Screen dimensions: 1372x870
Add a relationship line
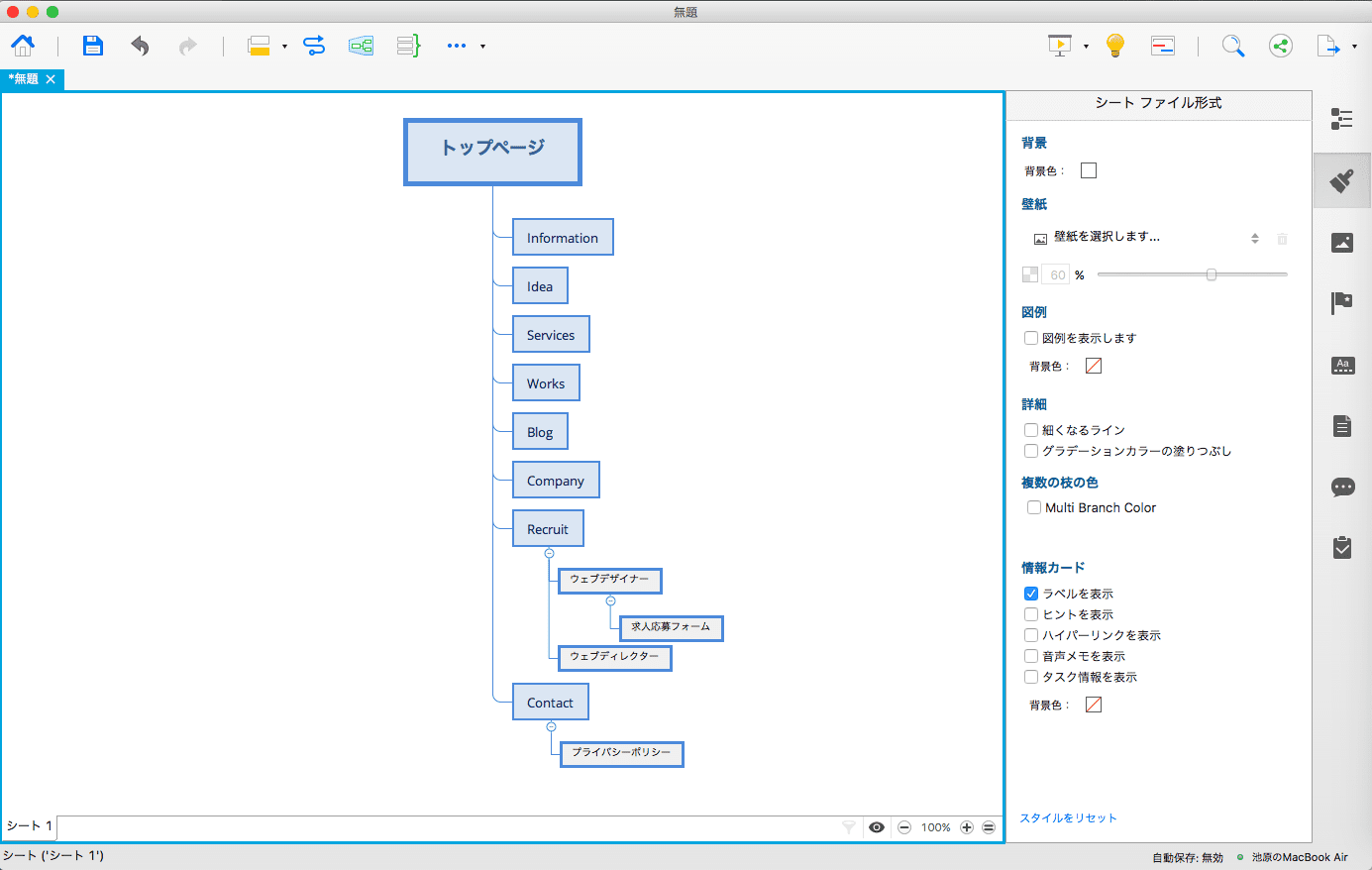pyautogui.click(x=314, y=46)
